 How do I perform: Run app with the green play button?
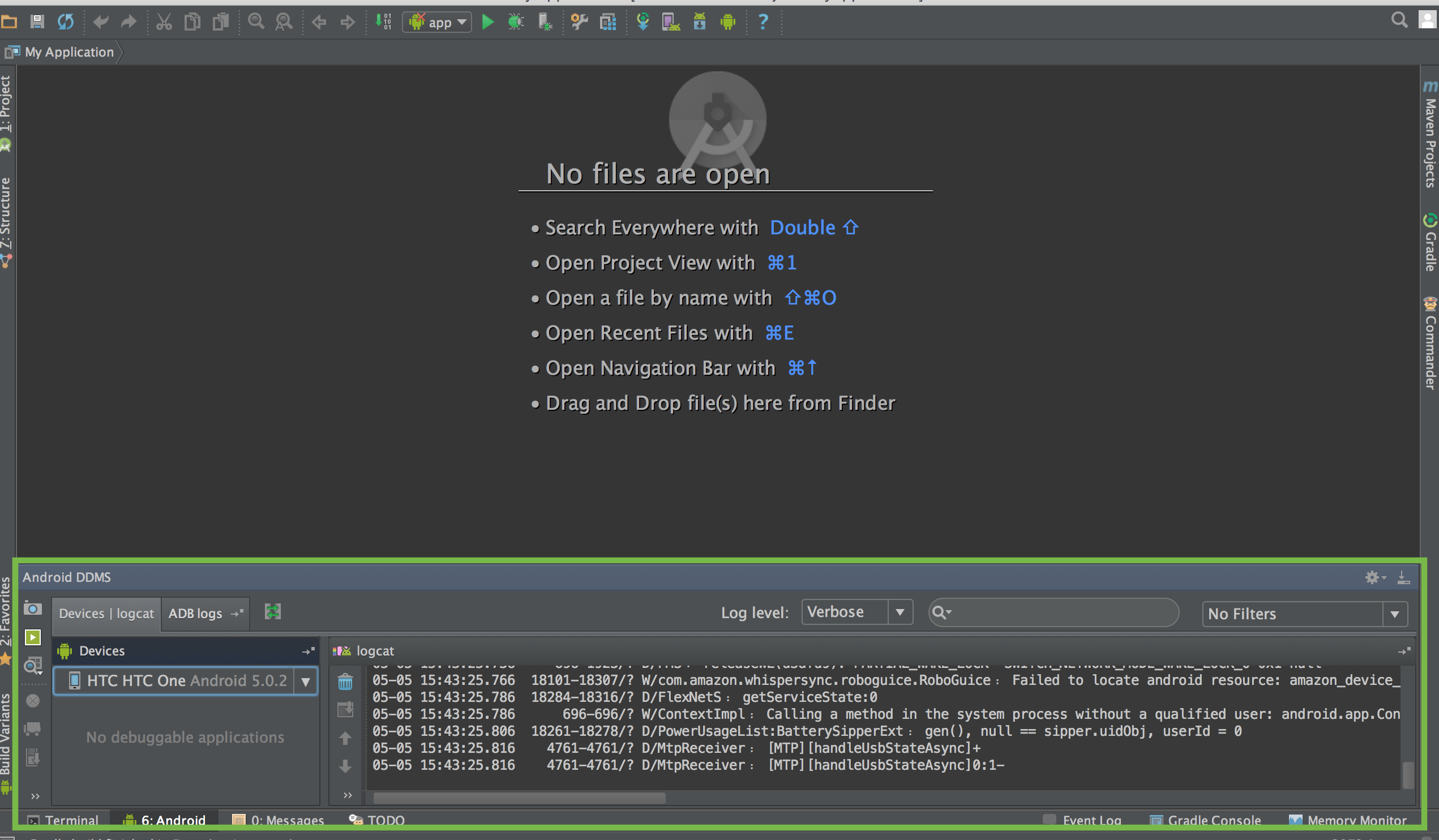(x=487, y=22)
